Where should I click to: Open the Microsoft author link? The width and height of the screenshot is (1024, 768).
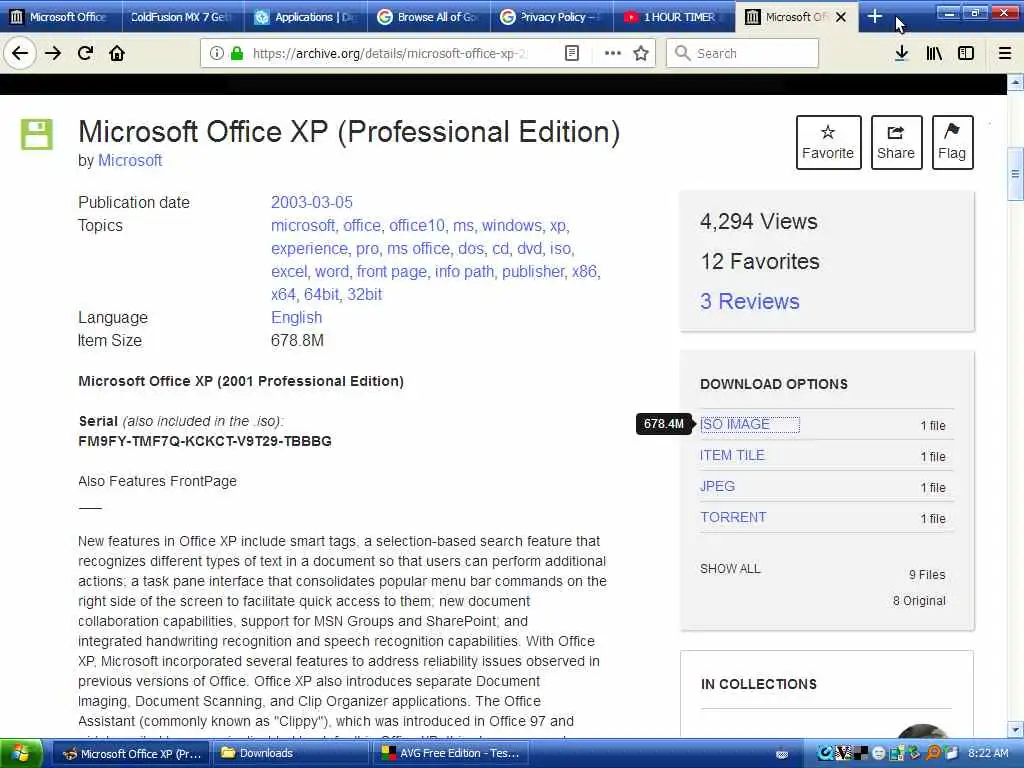(x=130, y=161)
